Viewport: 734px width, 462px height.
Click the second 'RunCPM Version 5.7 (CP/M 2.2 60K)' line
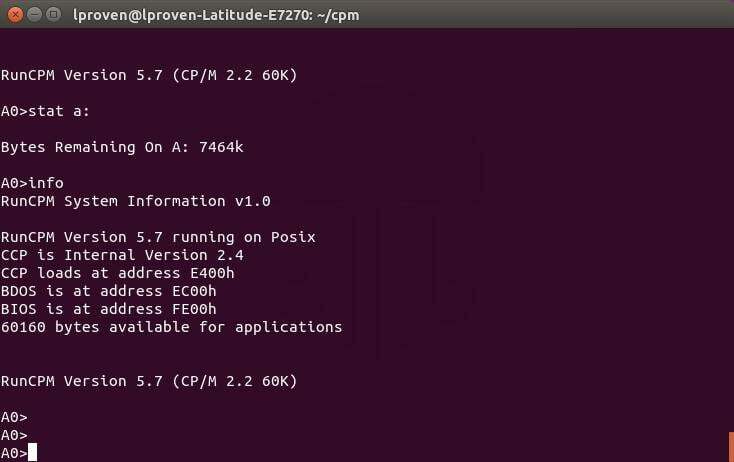pos(149,381)
